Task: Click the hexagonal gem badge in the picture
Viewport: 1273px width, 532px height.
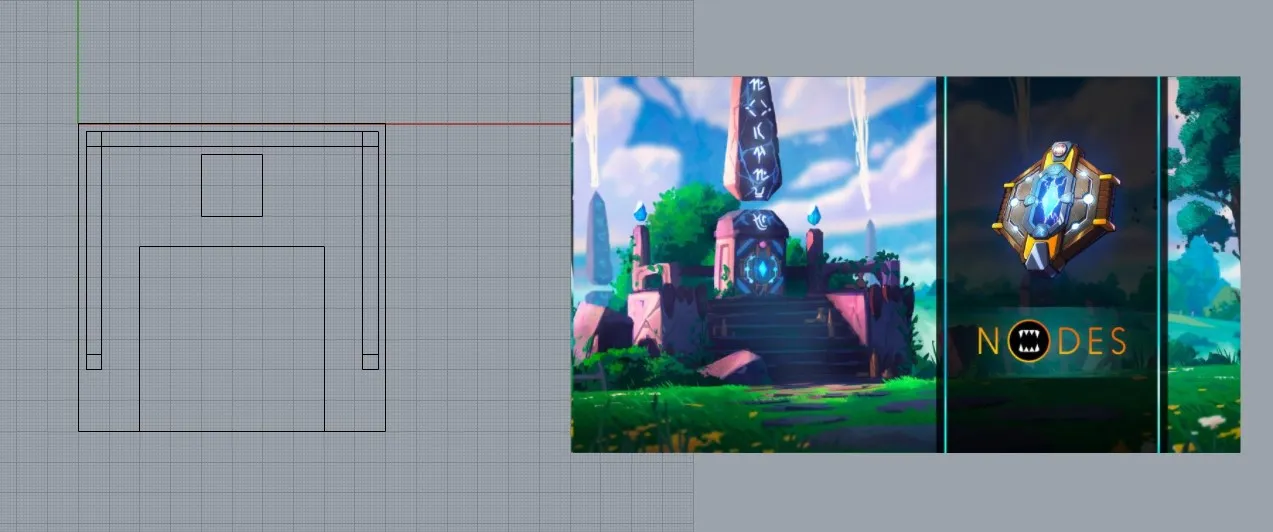Action: 1054,208
